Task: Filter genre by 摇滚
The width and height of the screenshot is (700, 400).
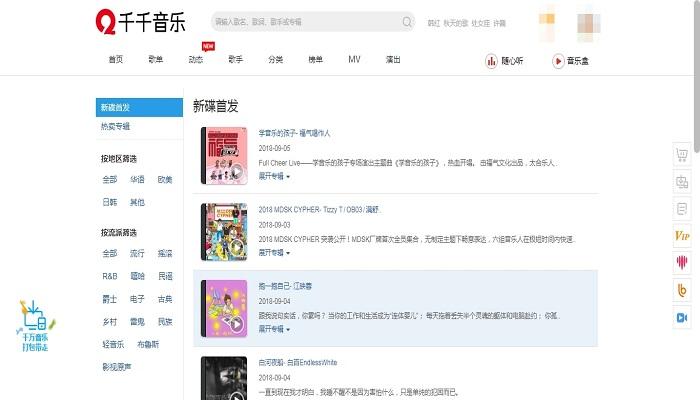Action: pos(165,254)
